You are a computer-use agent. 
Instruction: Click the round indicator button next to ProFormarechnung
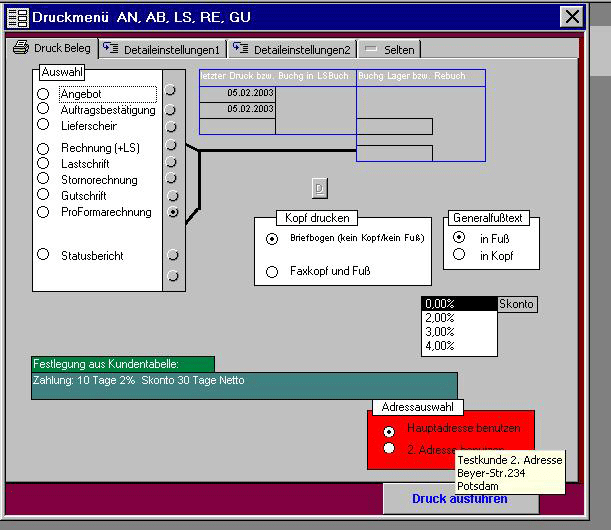coord(173,213)
